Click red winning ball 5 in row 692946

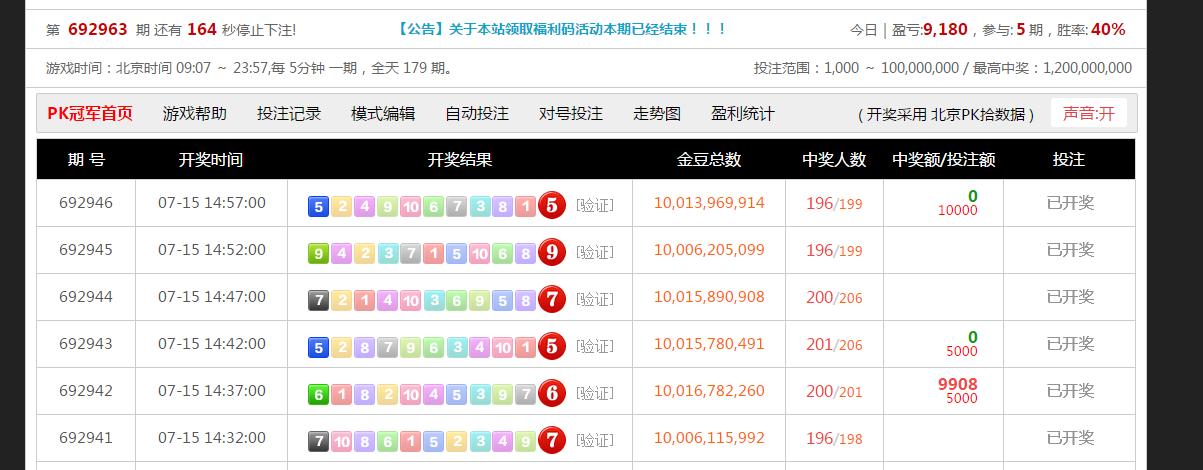(x=552, y=206)
